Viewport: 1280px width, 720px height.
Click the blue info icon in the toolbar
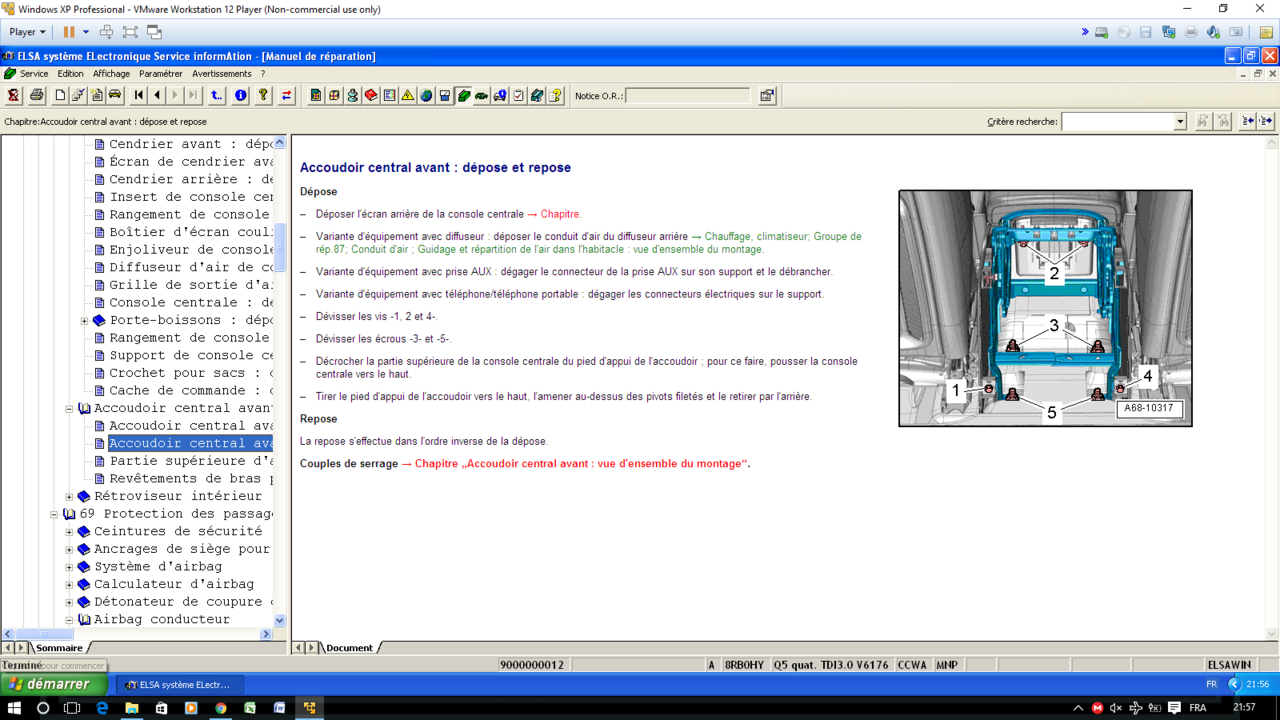(x=239, y=95)
